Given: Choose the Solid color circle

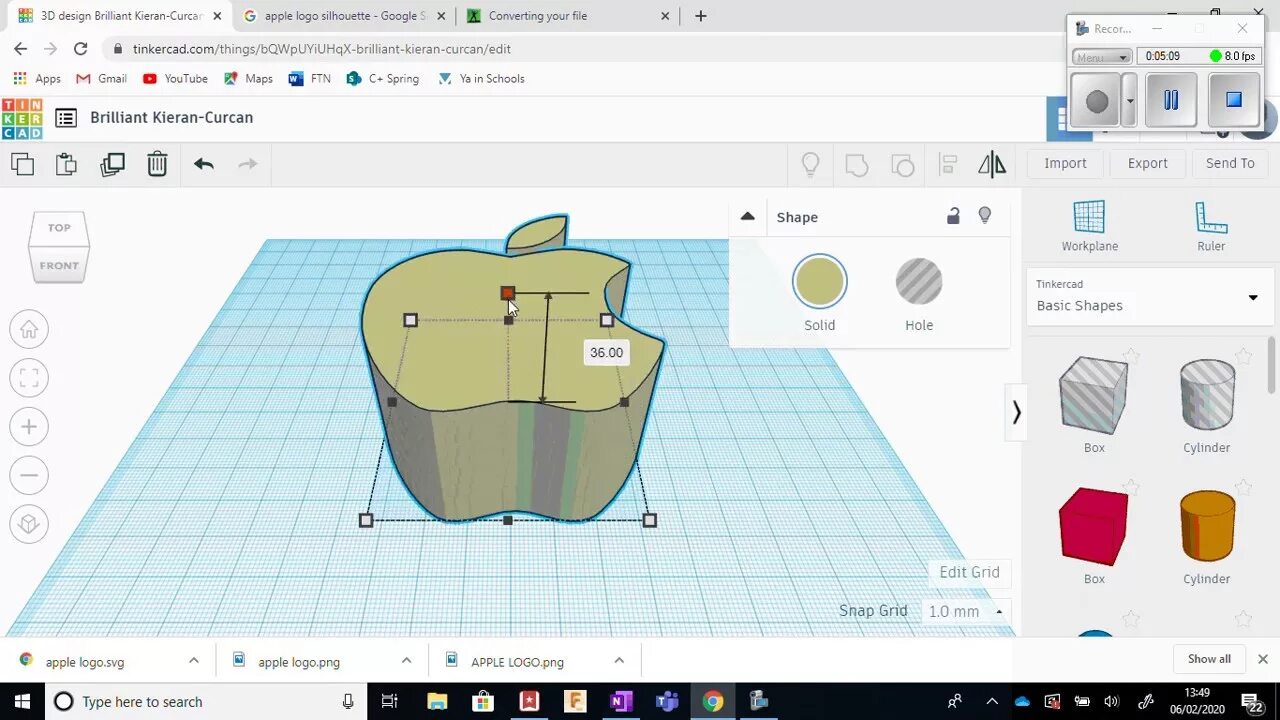Looking at the screenshot, I should pyautogui.click(x=819, y=281).
